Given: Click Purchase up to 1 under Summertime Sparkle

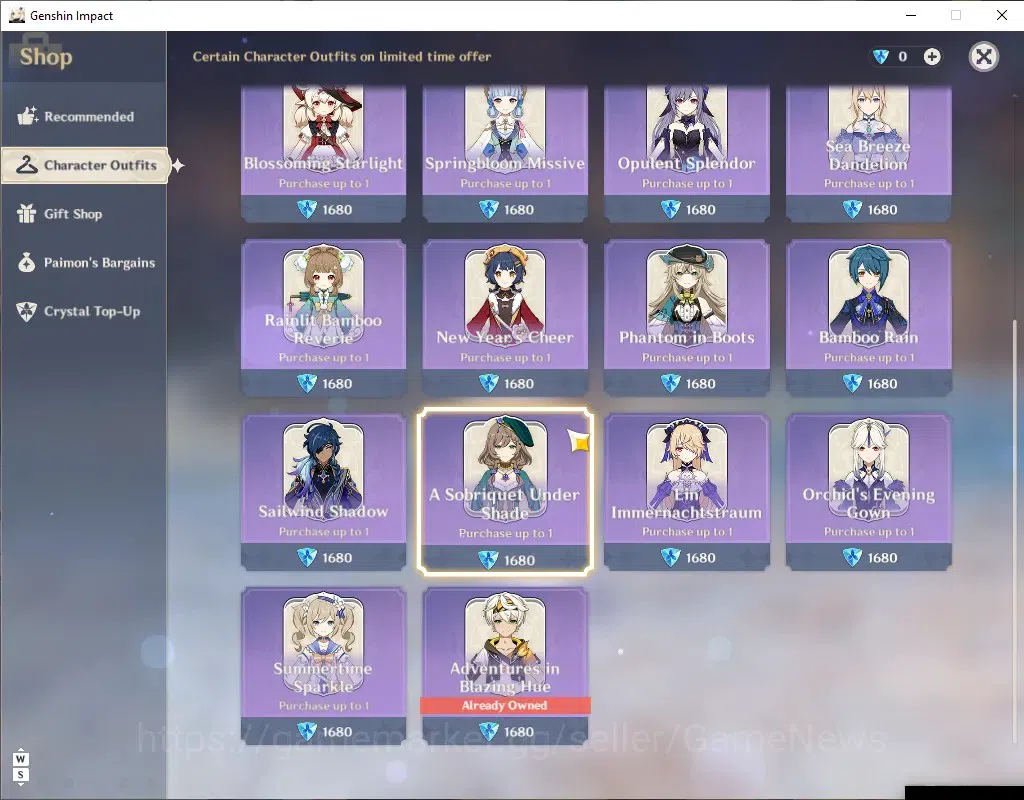Looking at the screenshot, I should (x=323, y=705).
